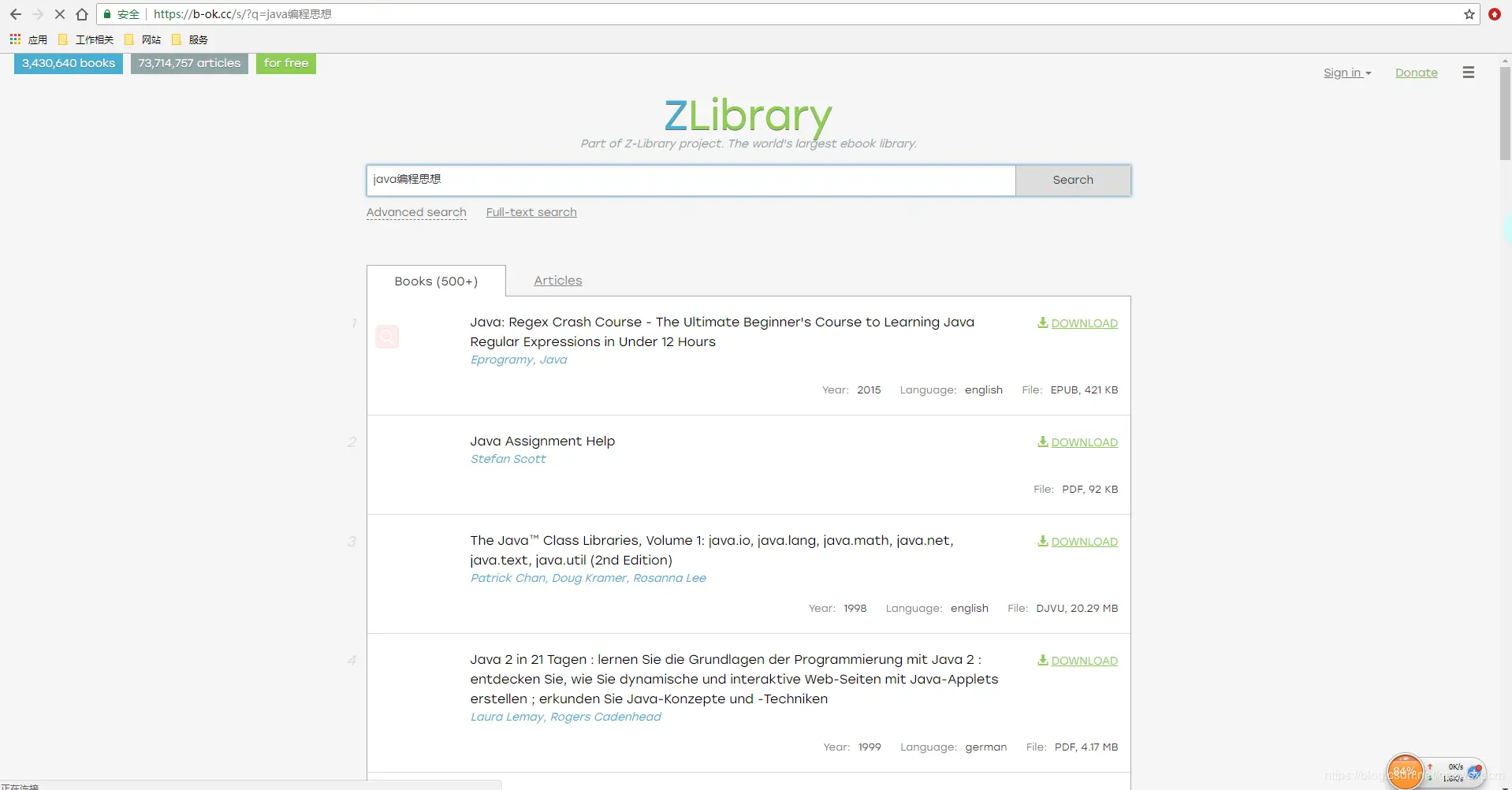The width and height of the screenshot is (1512, 790).
Task: Open Advanced search options
Action: coord(416,212)
